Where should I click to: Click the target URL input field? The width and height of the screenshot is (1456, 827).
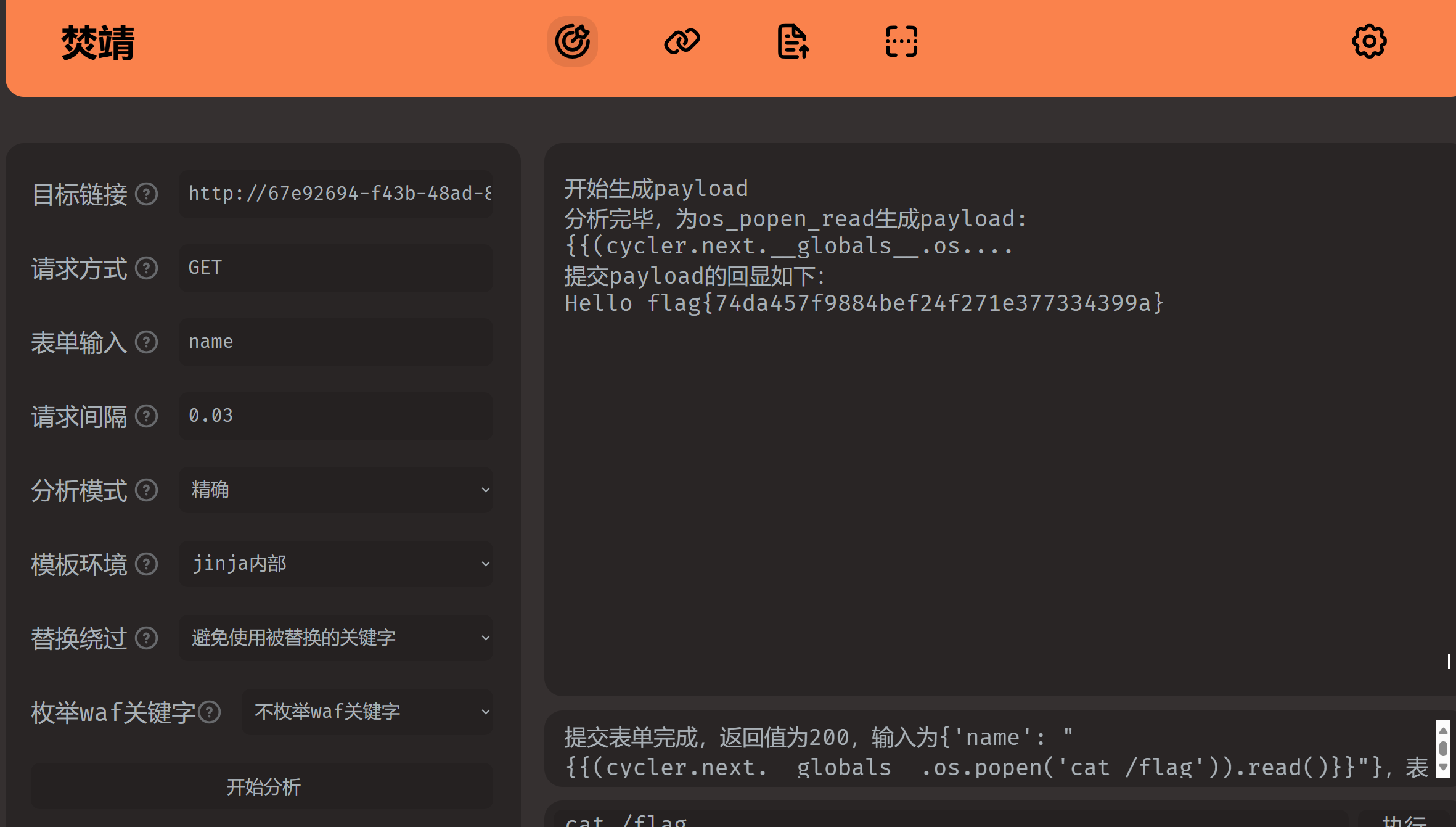336,194
